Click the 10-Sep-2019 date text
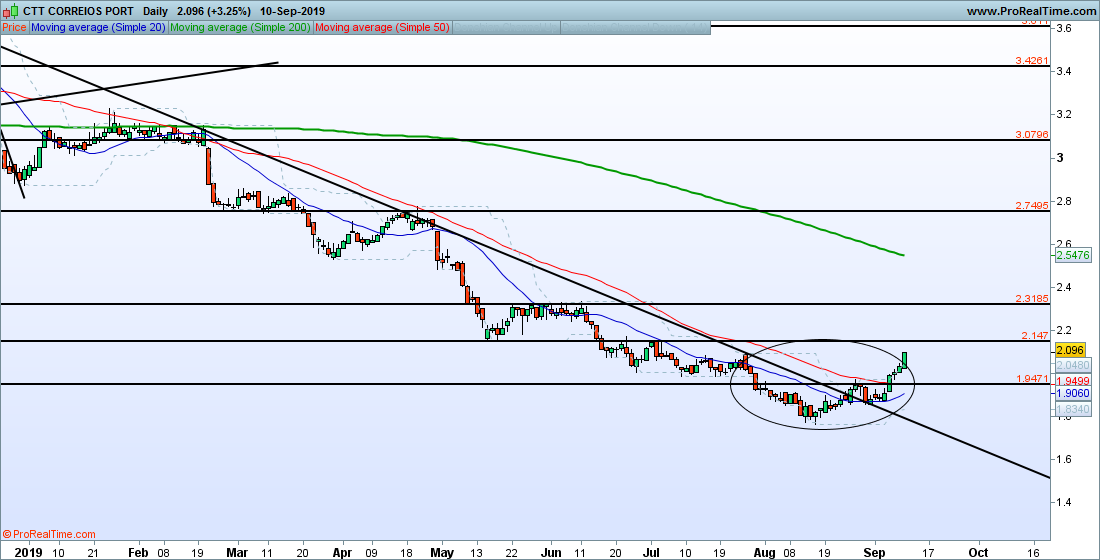Image resolution: width=1100 pixels, height=560 pixels. tap(295, 11)
